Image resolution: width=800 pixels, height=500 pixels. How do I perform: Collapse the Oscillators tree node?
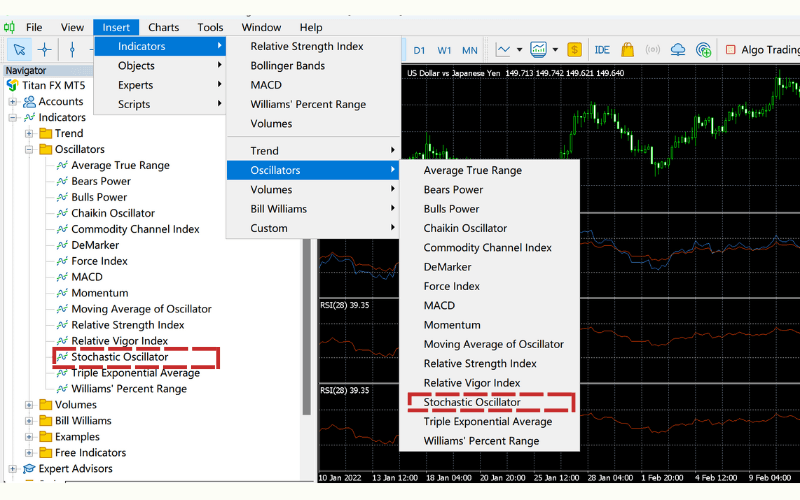(29, 149)
